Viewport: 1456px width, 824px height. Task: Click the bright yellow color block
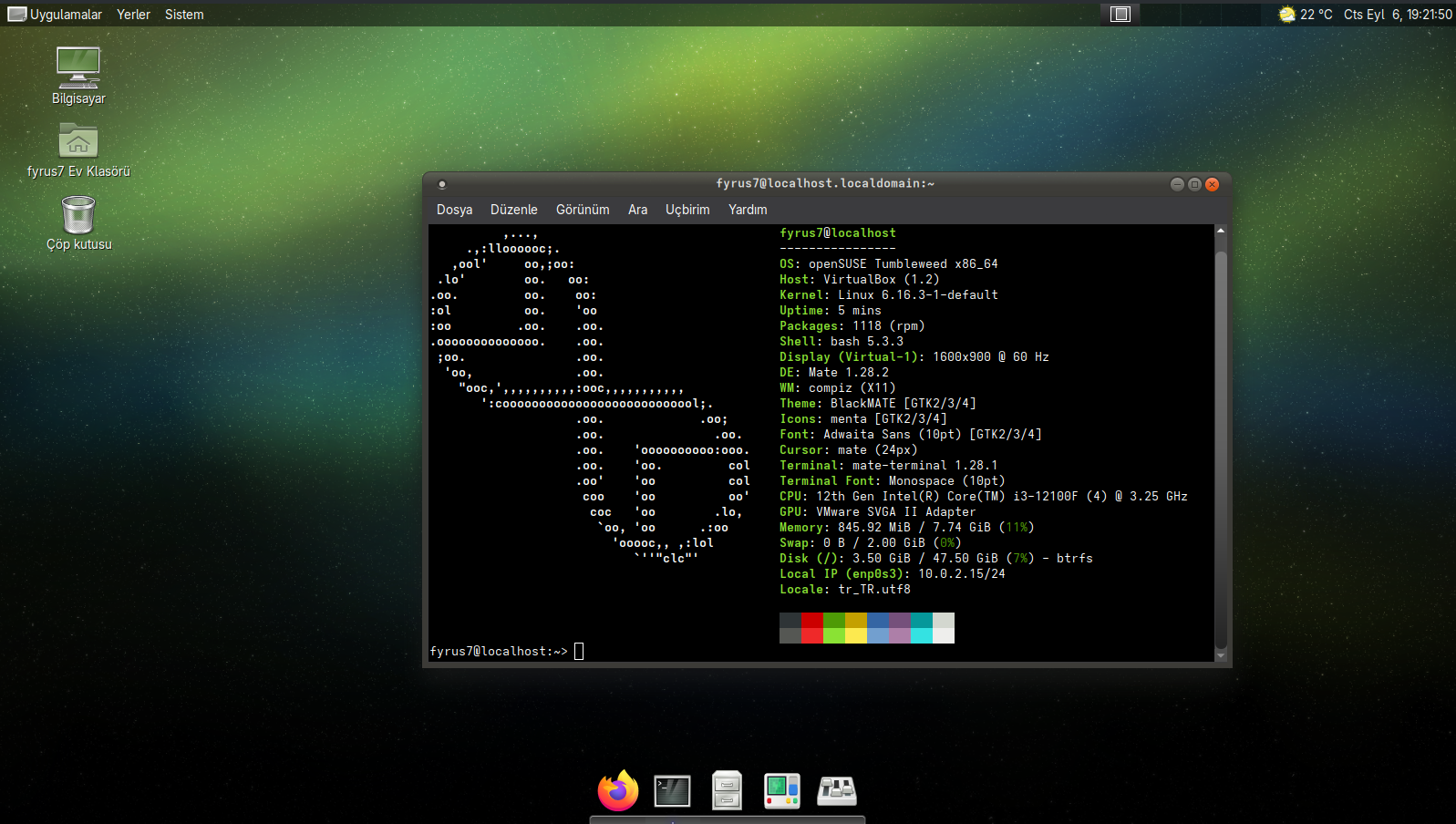[856, 635]
